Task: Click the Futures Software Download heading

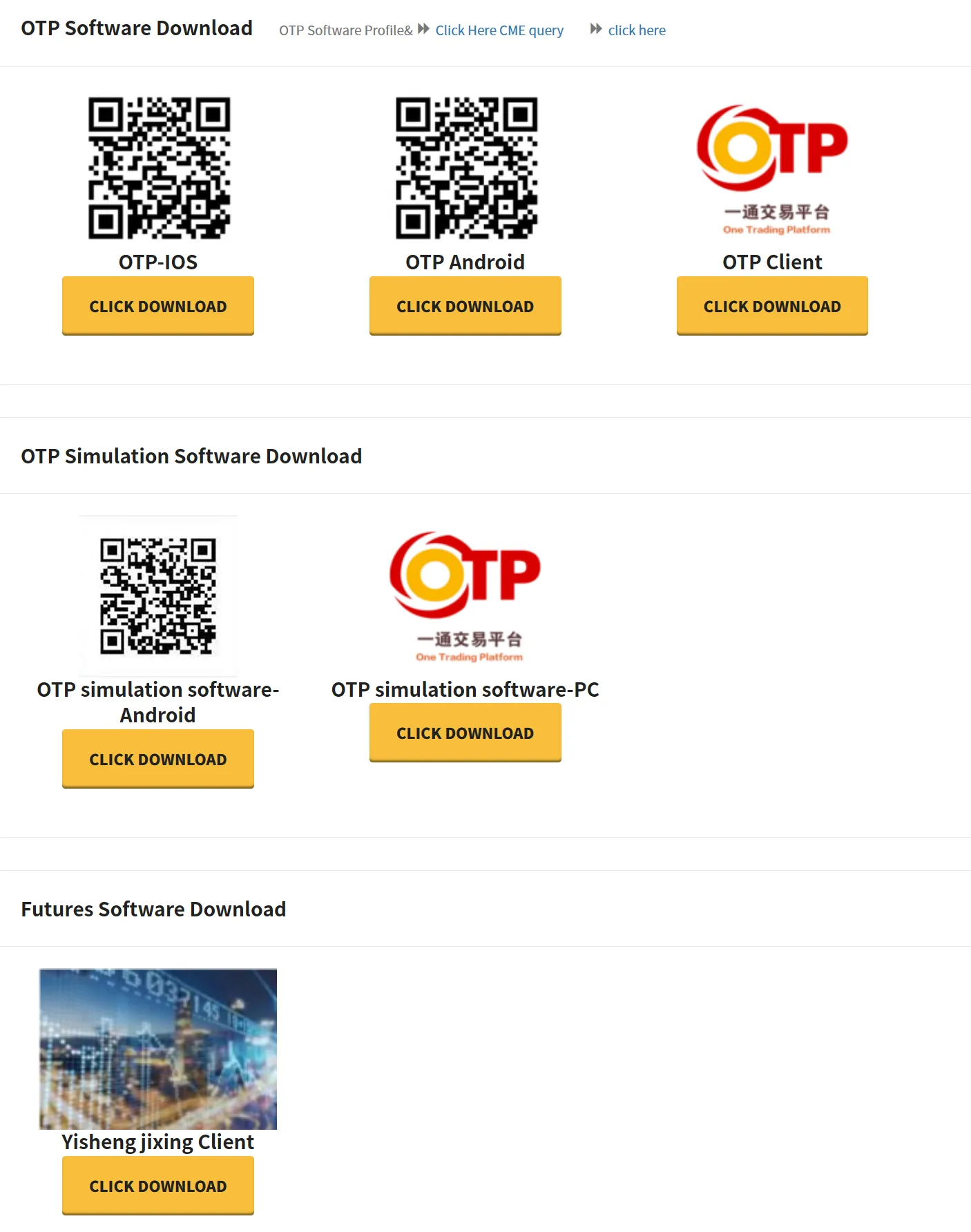Action: [153, 909]
